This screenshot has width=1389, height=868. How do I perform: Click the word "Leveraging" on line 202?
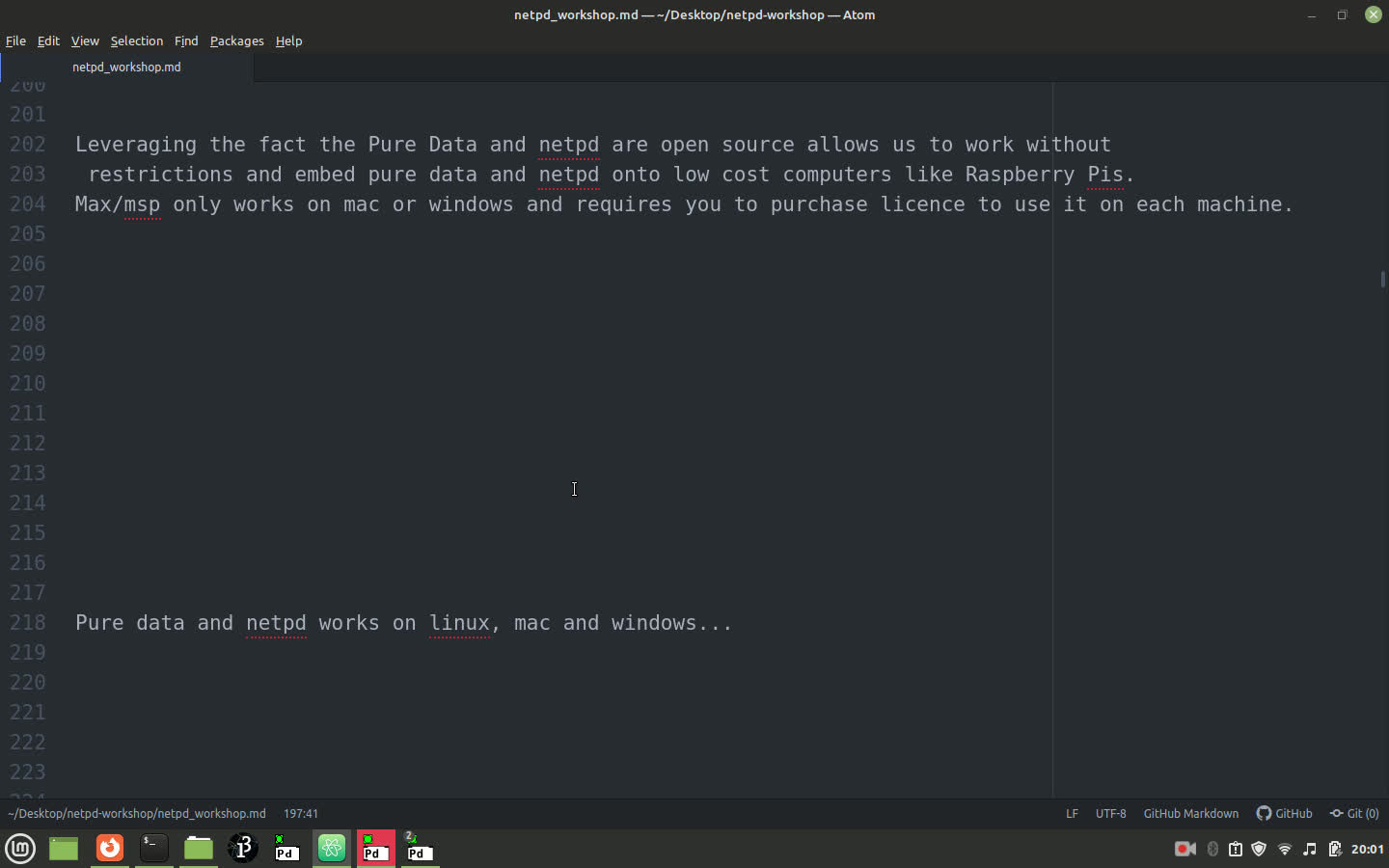[136, 145]
